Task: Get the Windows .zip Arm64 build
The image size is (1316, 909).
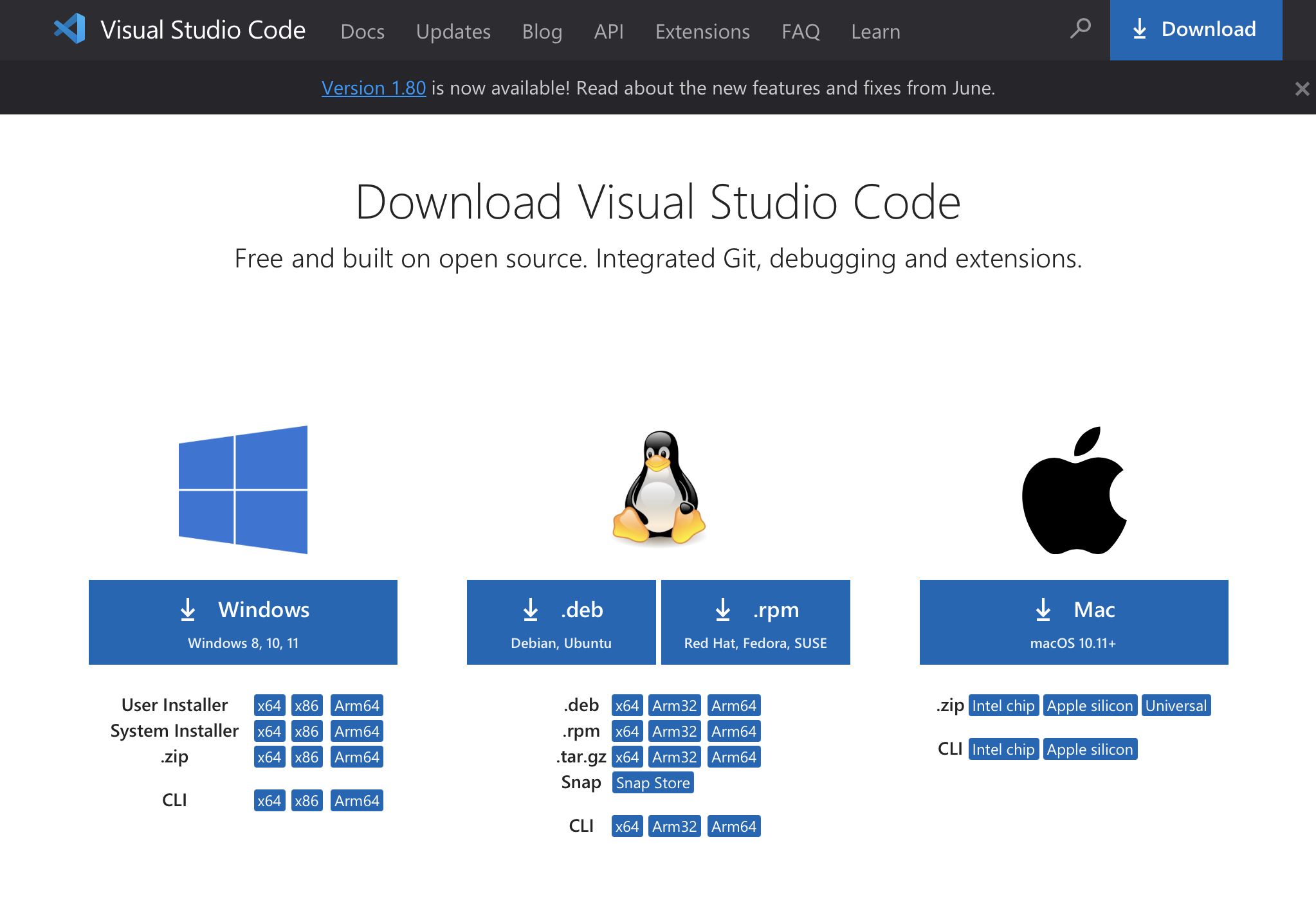Action: (x=357, y=757)
